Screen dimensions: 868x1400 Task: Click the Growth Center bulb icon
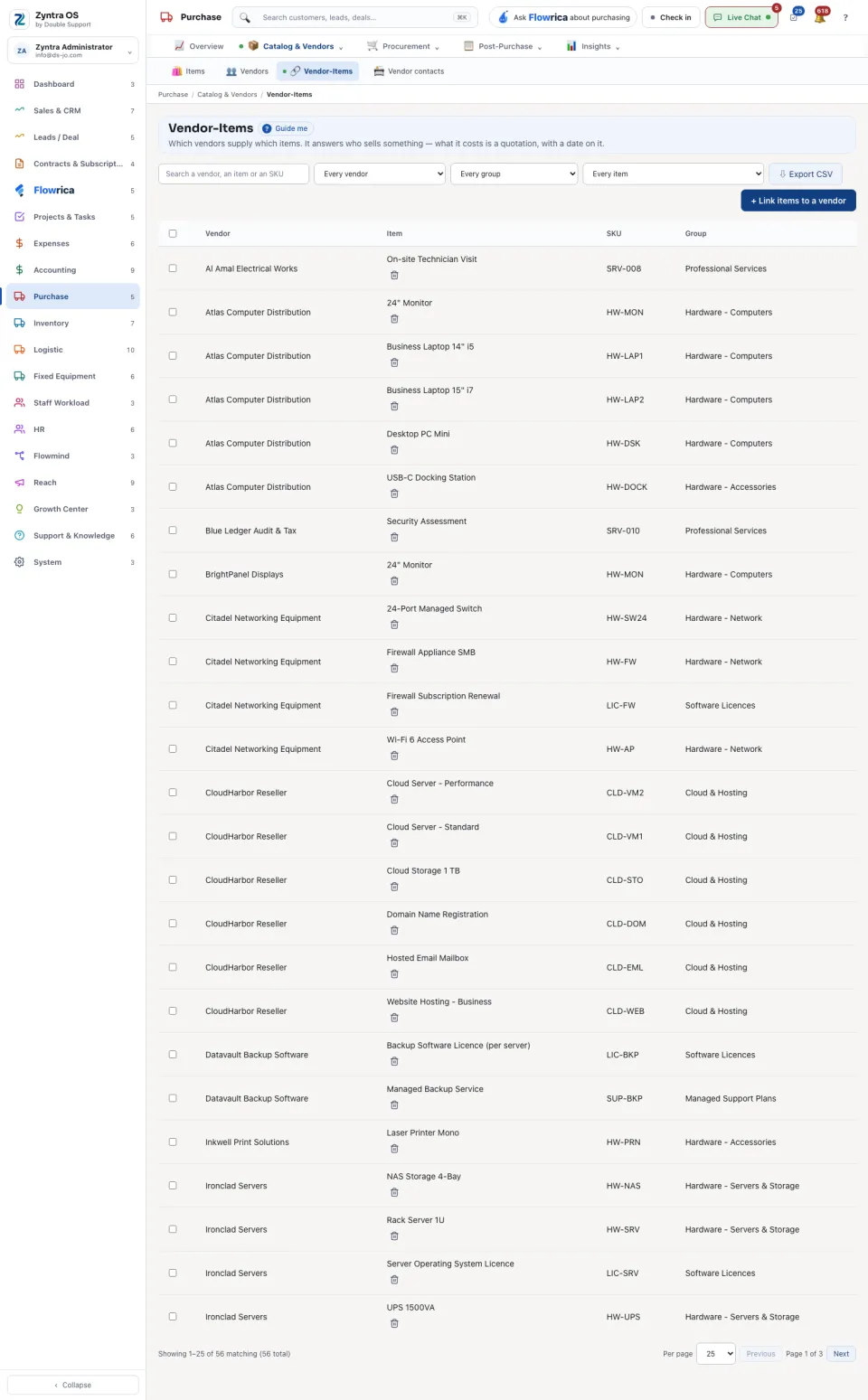[20, 509]
